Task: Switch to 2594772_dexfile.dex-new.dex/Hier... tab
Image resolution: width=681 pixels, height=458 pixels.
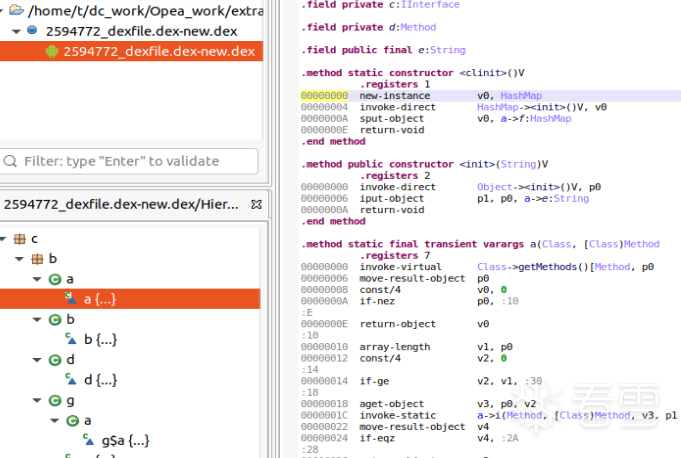Action: pos(121,204)
